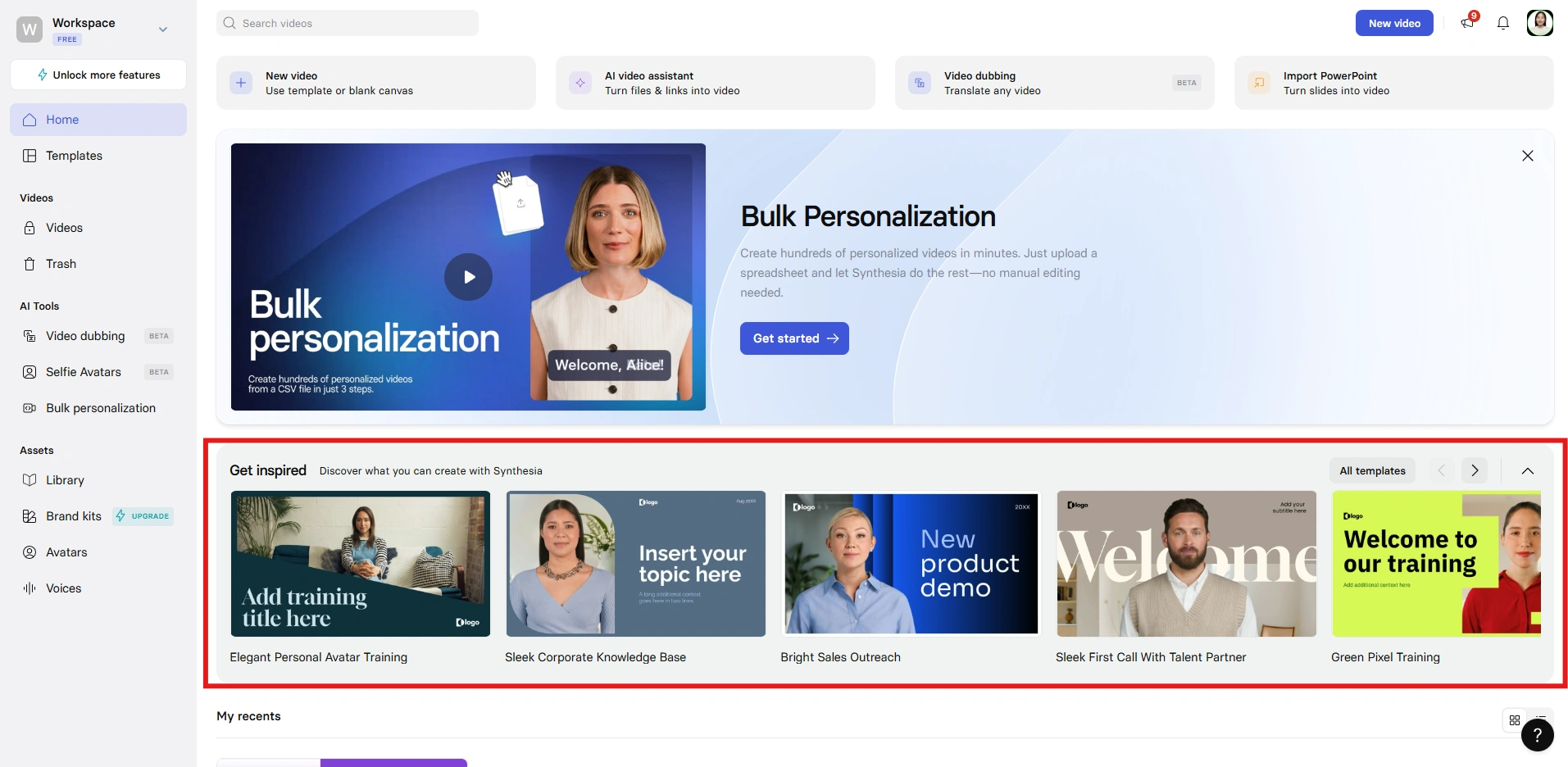1568x767 pixels.
Task: Click the large "Bulk Personalization" banner heading
Action: point(868,216)
